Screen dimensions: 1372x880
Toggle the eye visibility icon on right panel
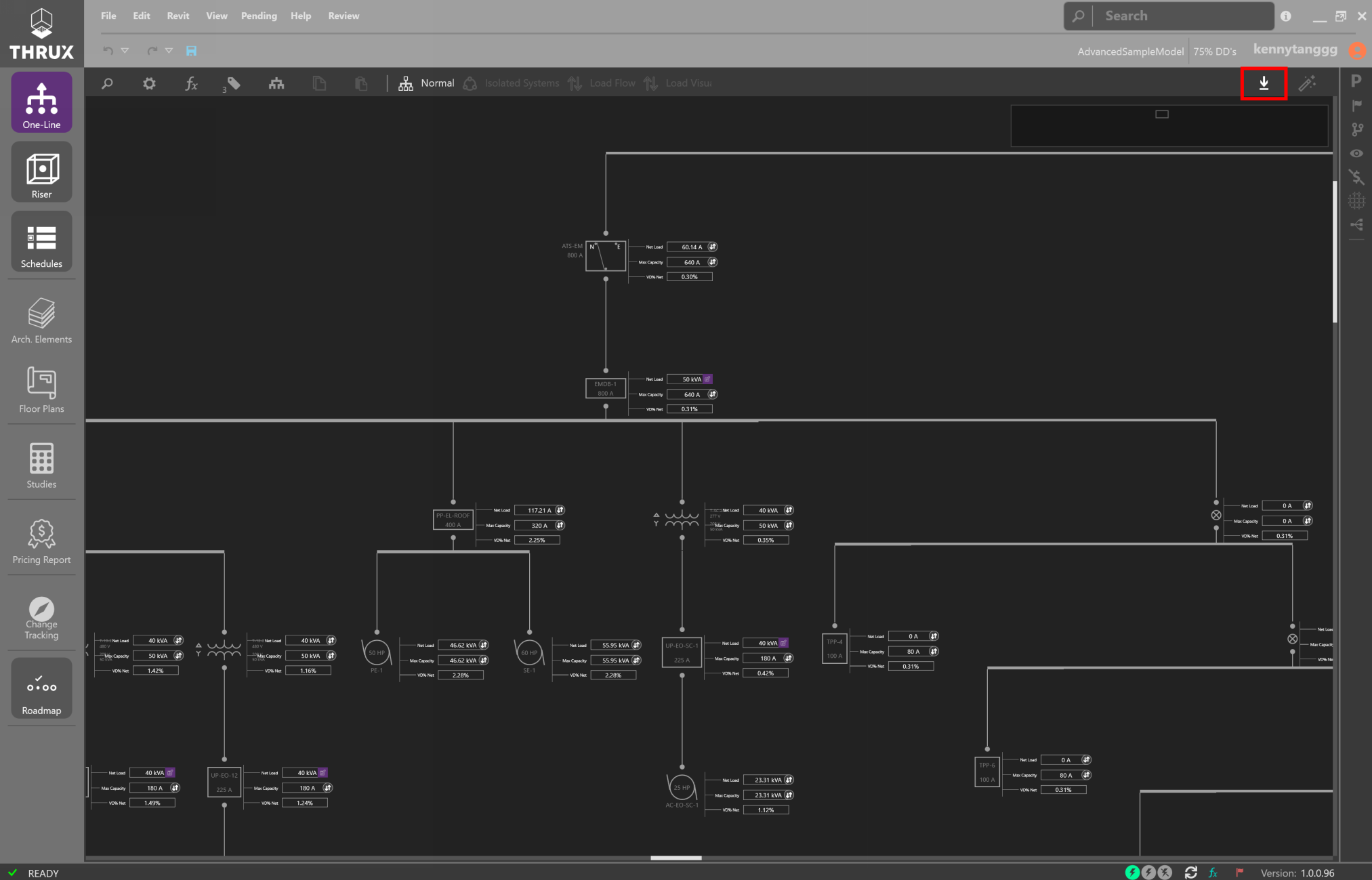click(1356, 153)
